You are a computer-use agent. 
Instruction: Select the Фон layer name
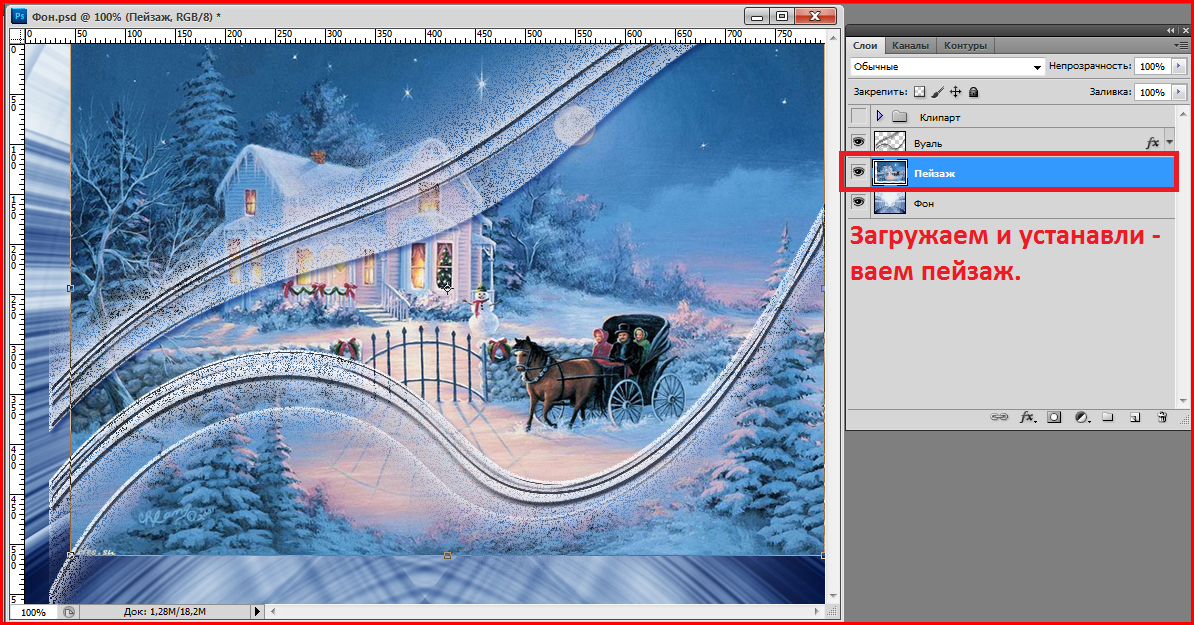click(924, 203)
